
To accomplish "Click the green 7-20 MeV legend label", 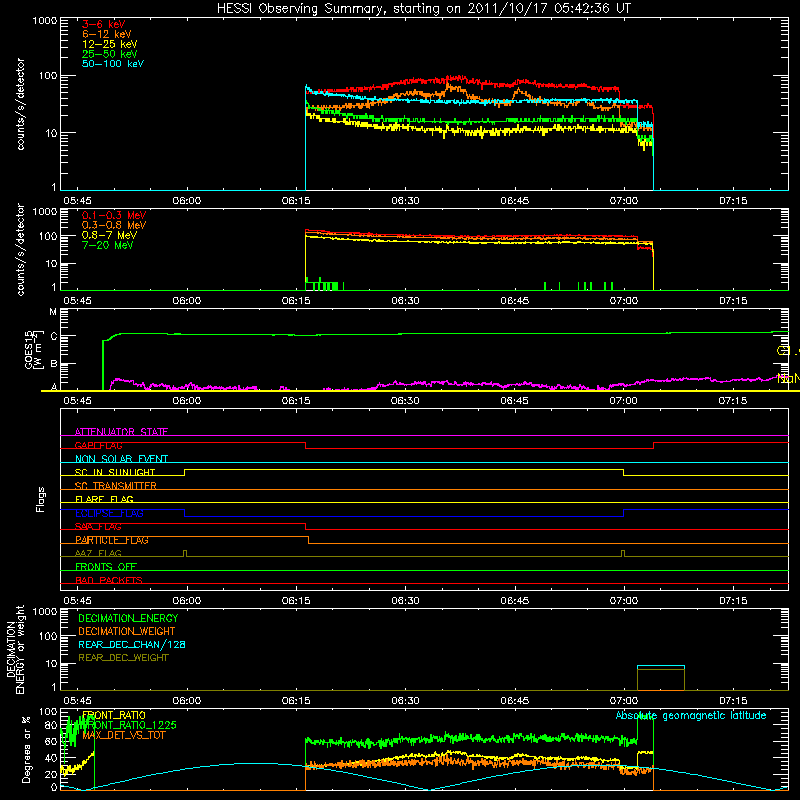I will (107, 245).
